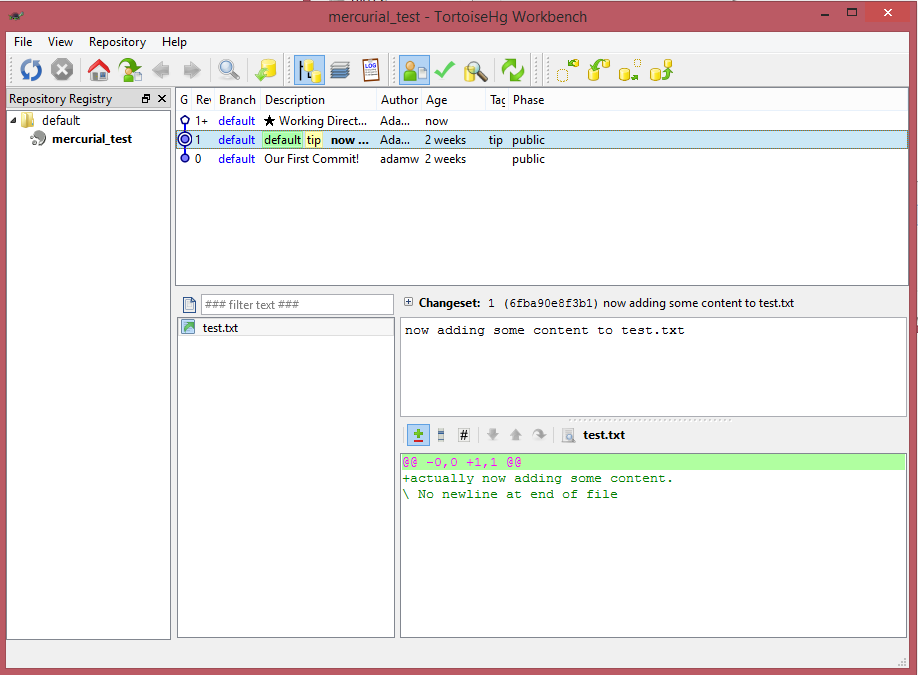Viewport: 918px width, 675px height.
Task: Click the Back arrow in the toolbar
Action: pyautogui.click(x=161, y=71)
